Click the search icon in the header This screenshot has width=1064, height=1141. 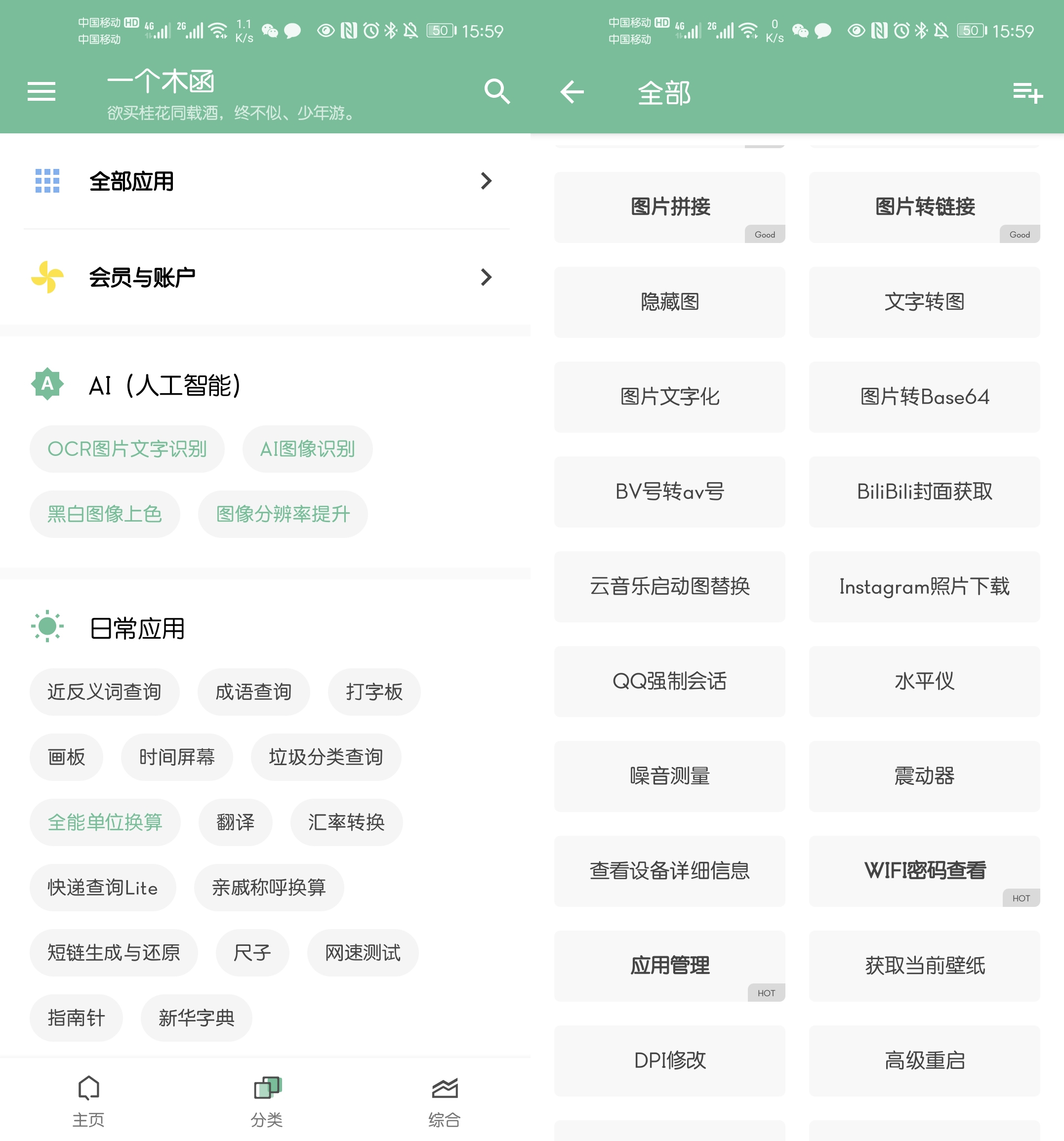(x=497, y=92)
